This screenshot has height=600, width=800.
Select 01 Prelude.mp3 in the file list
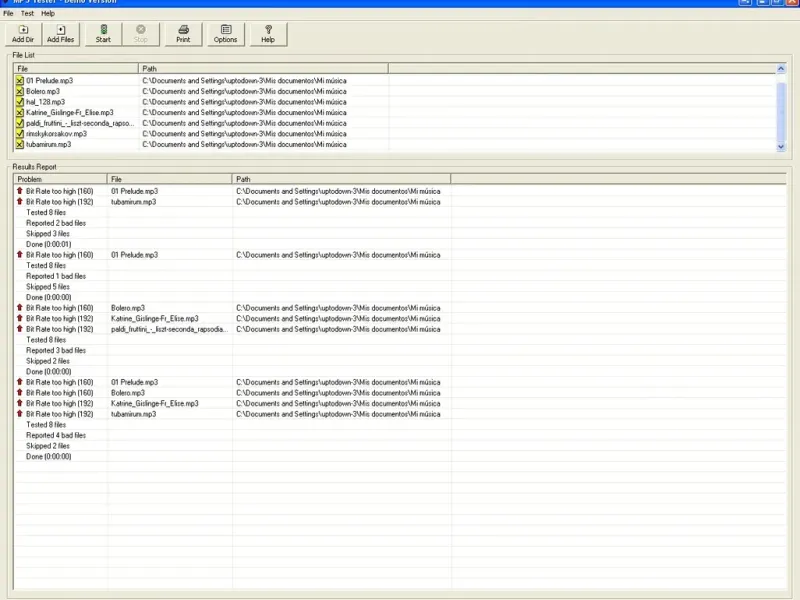[49, 81]
